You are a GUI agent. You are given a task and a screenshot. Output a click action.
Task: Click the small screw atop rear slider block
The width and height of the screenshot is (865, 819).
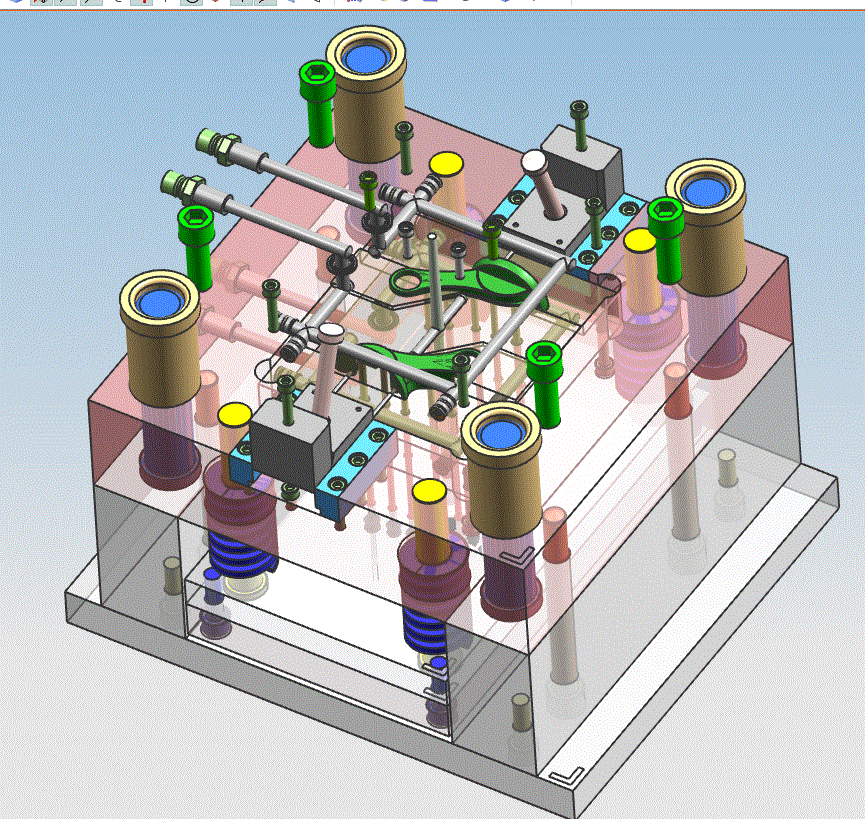[x=579, y=124]
